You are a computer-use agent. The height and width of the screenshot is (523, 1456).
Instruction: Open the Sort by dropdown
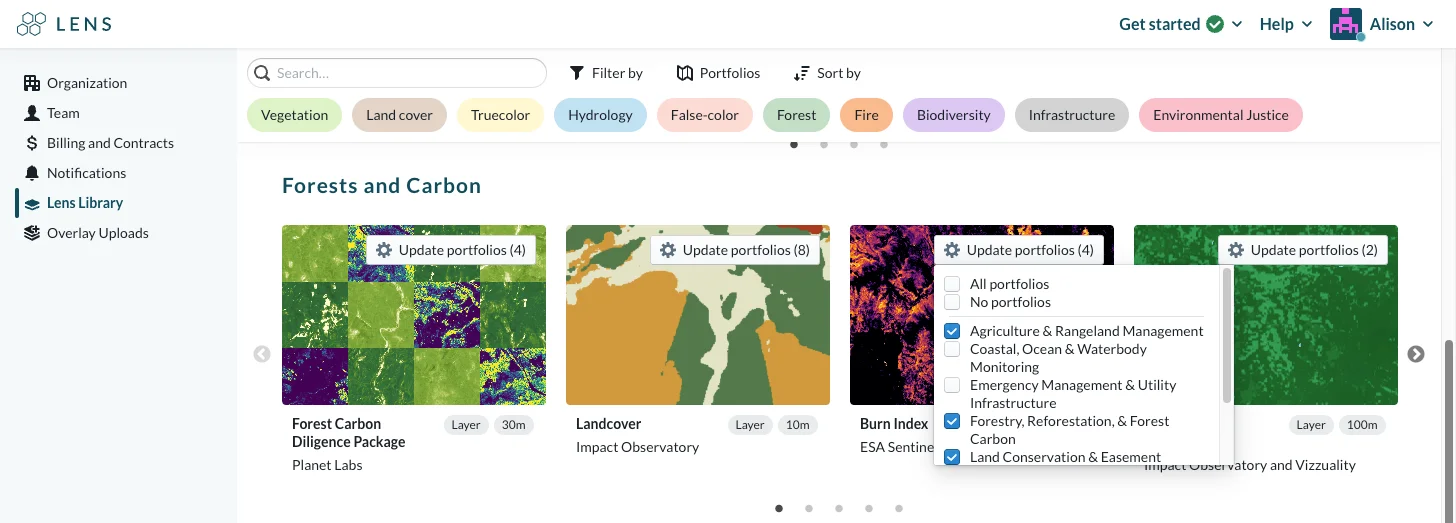[827, 73]
